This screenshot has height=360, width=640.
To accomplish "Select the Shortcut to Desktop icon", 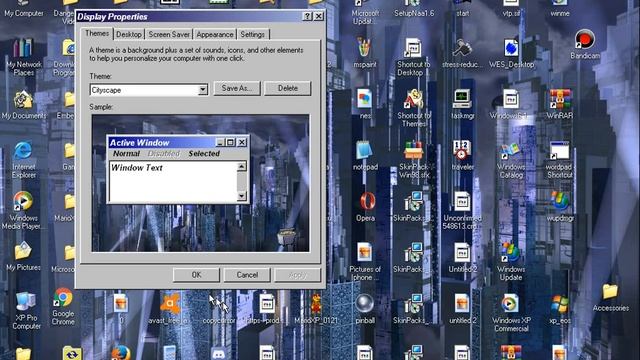I will [x=413, y=57].
